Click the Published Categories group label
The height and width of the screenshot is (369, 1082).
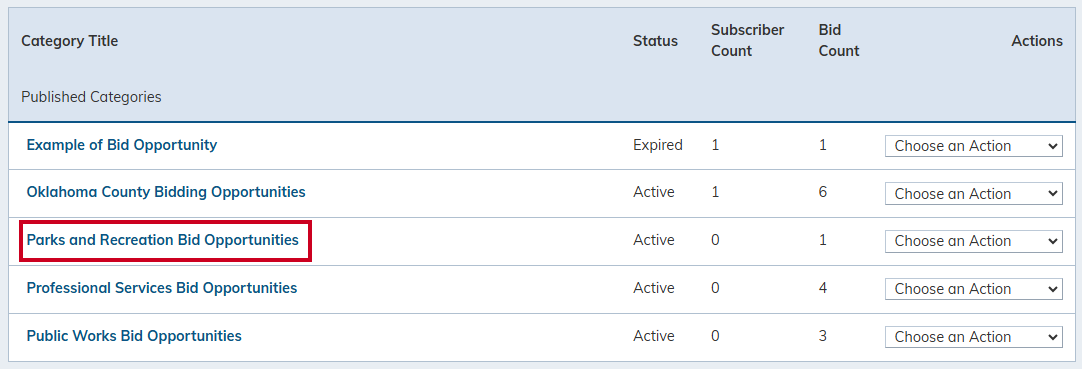[x=91, y=97]
